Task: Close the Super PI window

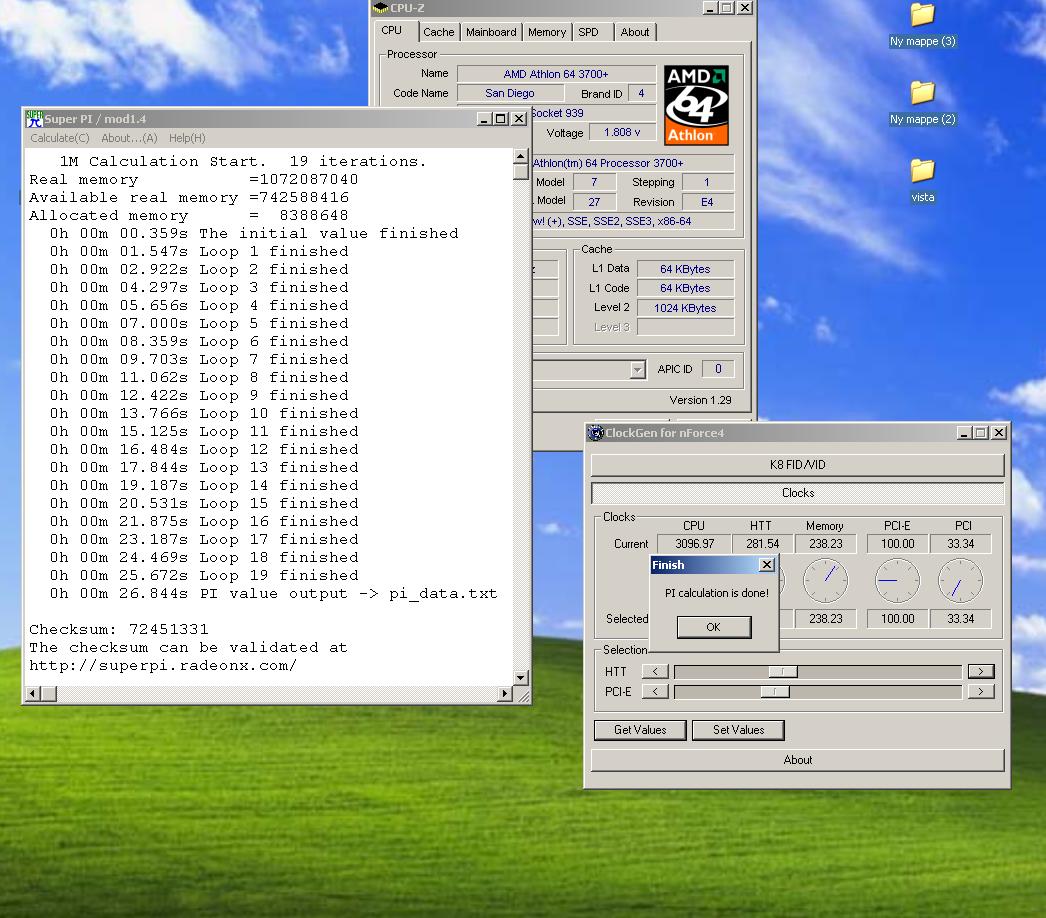Action: tap(518, 119)
